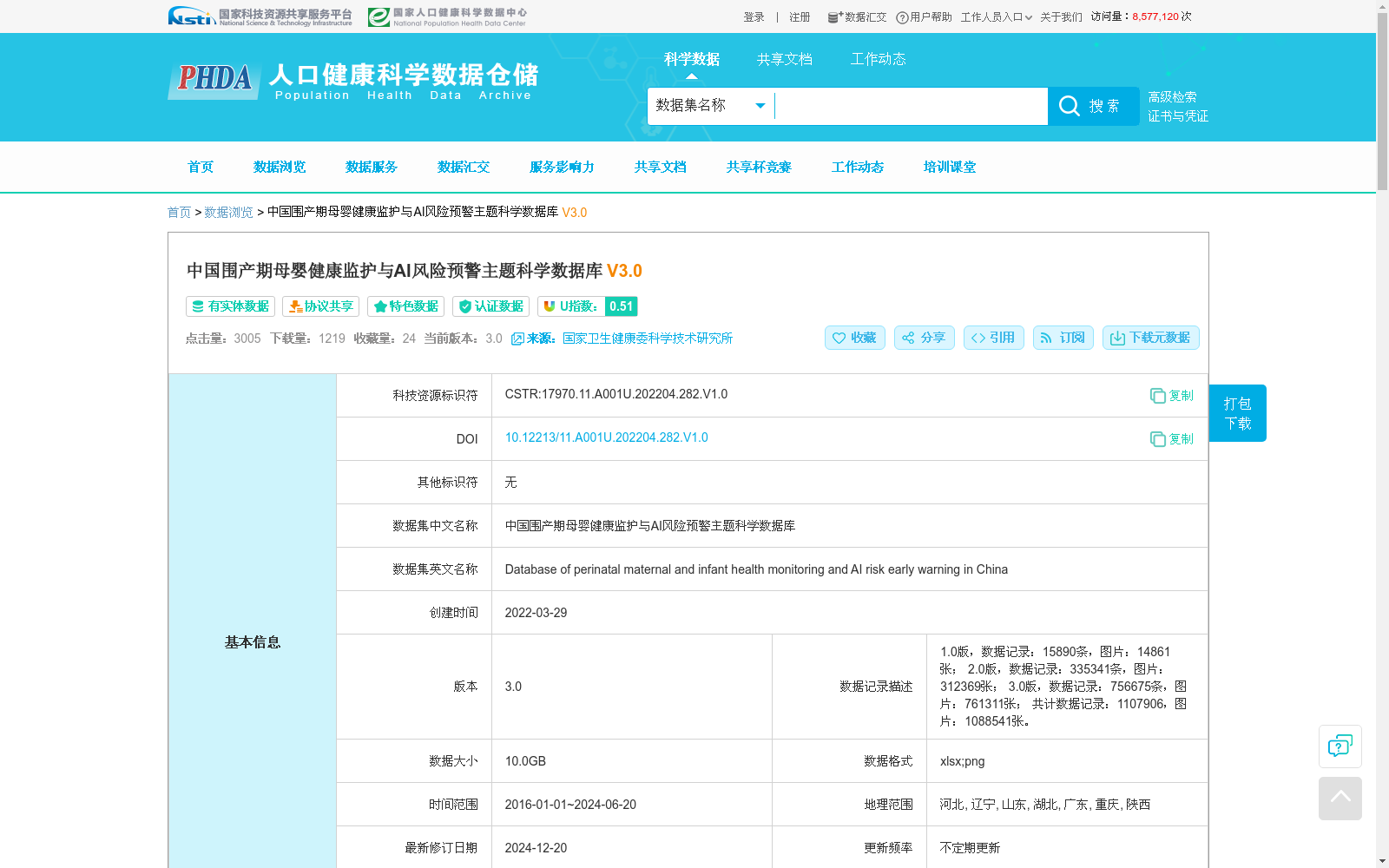This screenshot has height=868, width=1389.
Task: Click the page vertical scrollbar
Action: (x=1382, y=102)
